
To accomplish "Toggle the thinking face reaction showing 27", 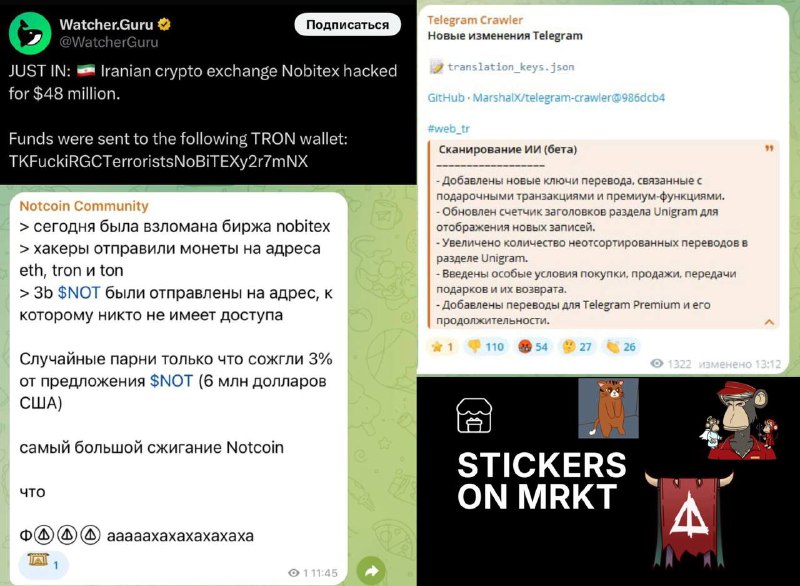I will (x=577, y=347).
